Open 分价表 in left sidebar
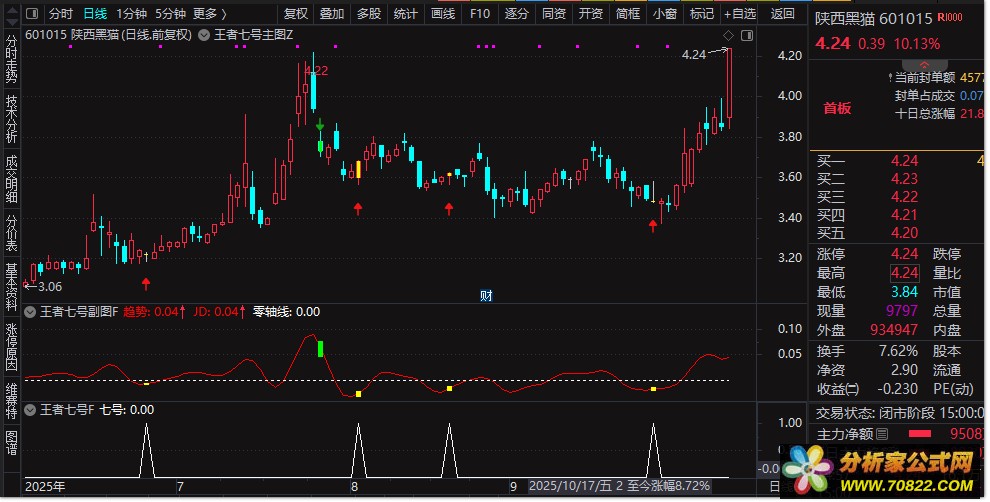 (x=11, y=232)
